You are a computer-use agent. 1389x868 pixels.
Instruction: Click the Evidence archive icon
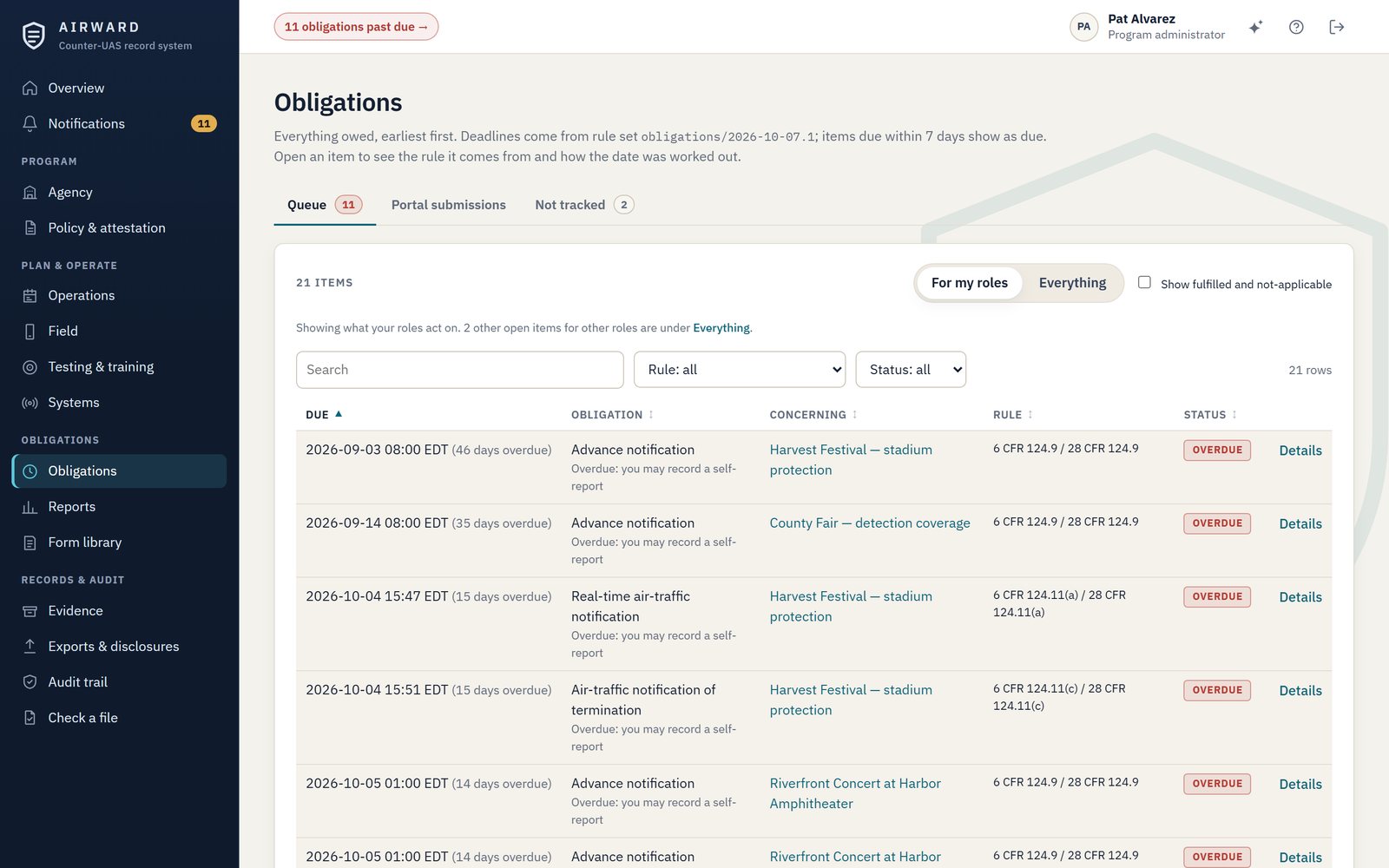point(30,610)
